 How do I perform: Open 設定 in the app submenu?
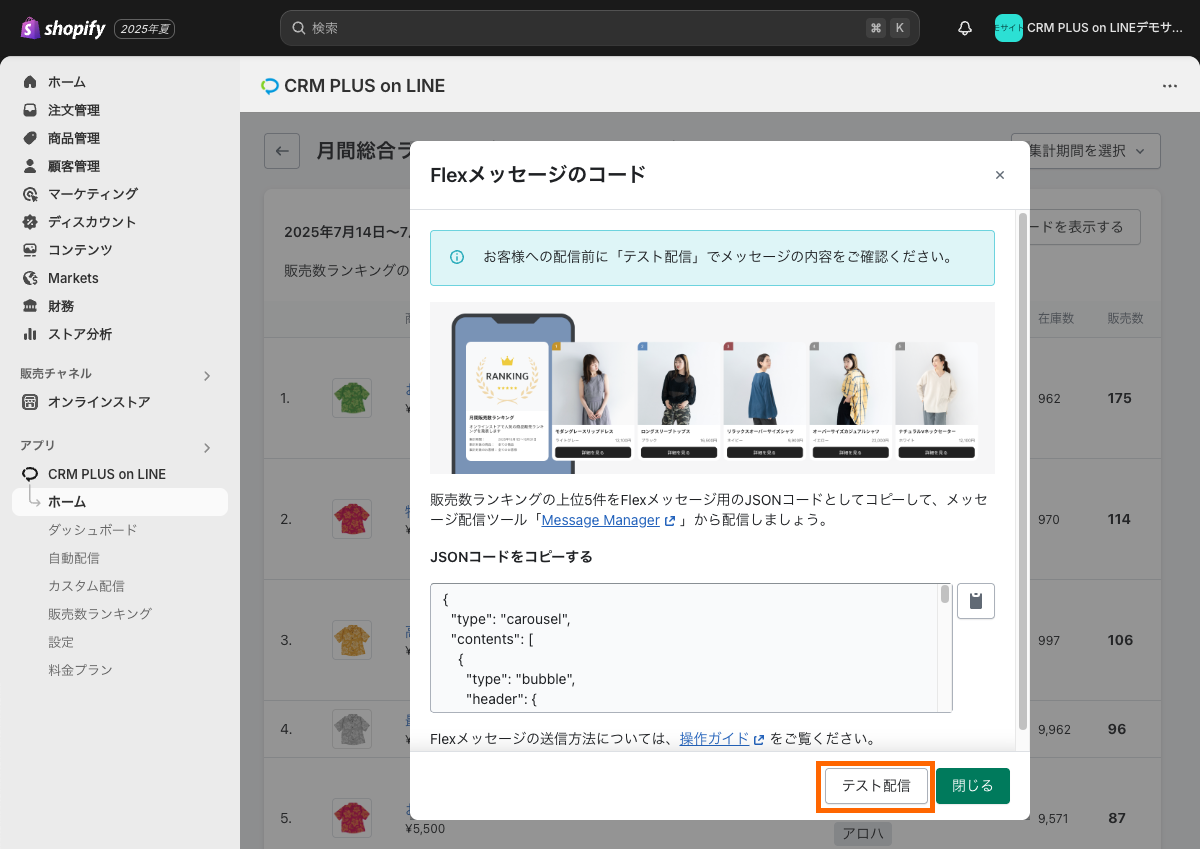click(61, 642)
